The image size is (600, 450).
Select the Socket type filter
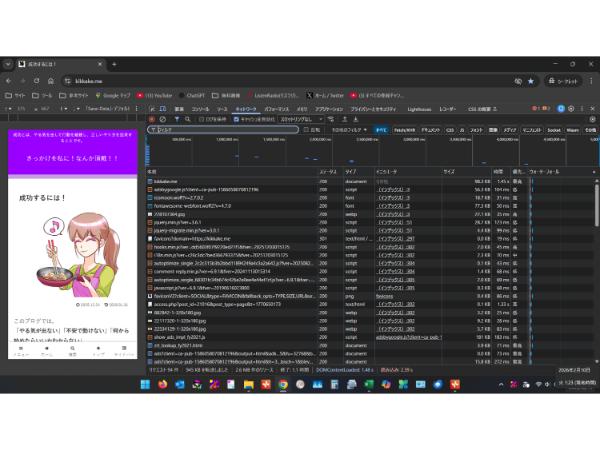(x=554, y=130)
